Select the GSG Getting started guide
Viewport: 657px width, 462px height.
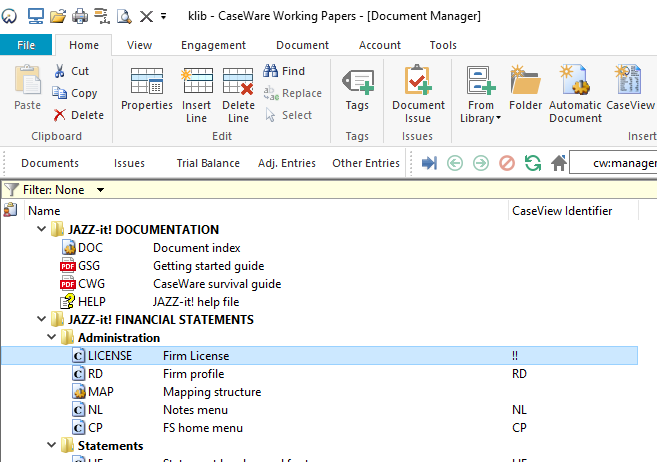(319, 266)
